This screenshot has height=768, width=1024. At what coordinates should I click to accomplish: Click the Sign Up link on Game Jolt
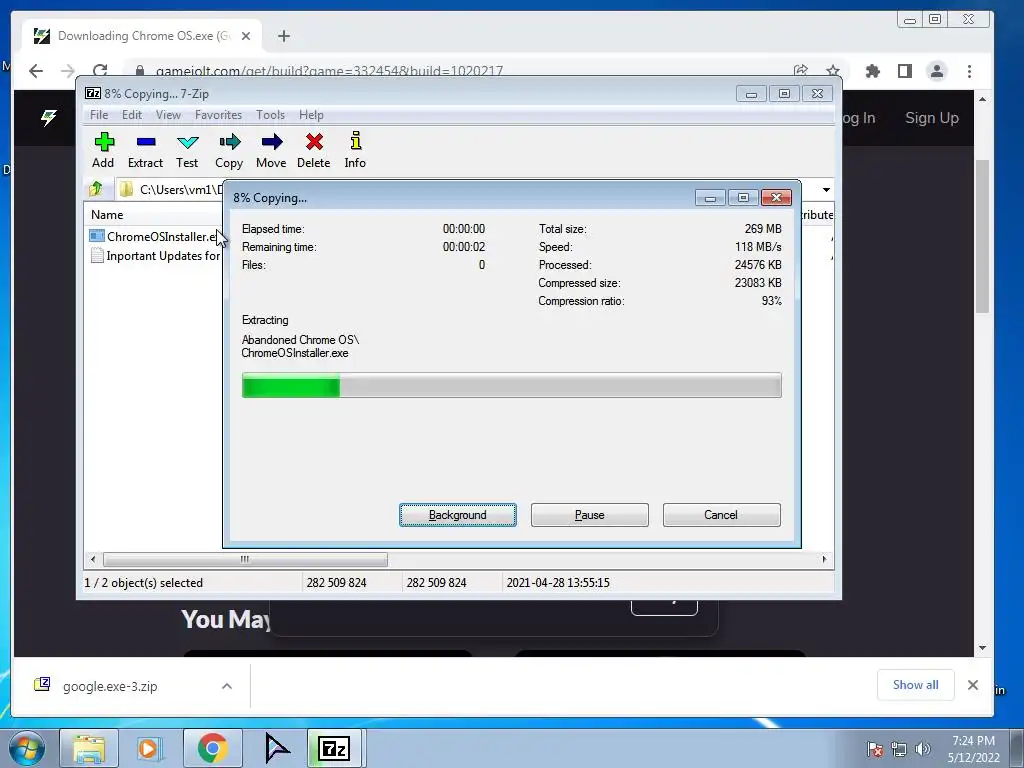point(932,118)
